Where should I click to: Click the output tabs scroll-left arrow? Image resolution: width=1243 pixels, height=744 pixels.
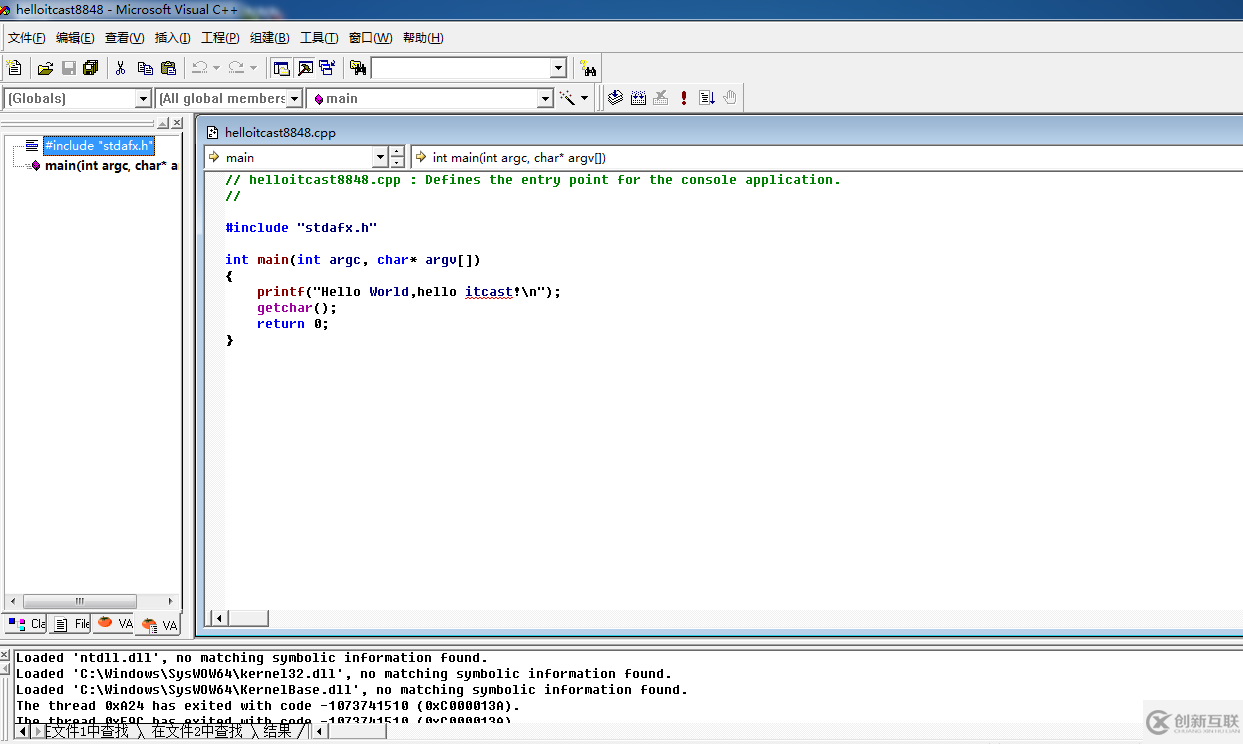[x=22, y=731]
